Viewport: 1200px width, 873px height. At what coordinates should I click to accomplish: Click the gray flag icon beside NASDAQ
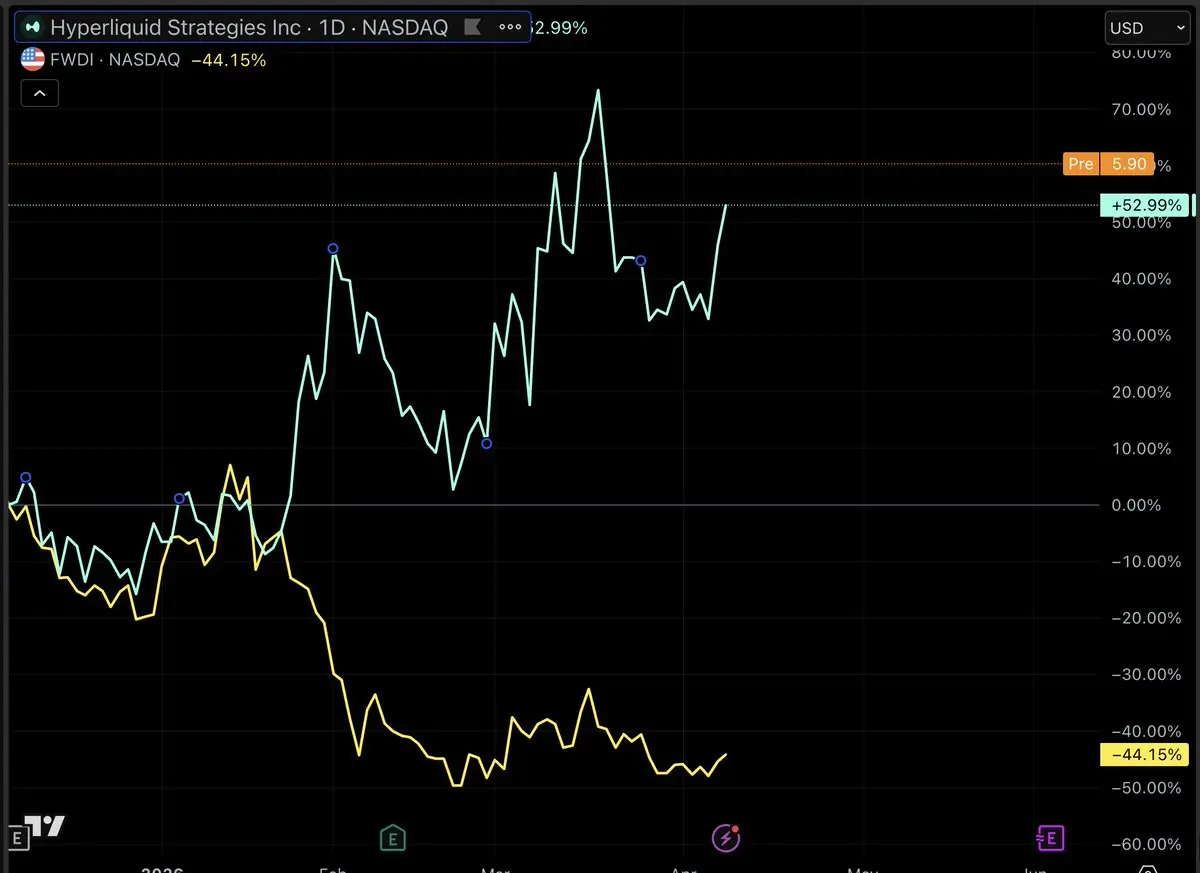(x=473, y=28)
